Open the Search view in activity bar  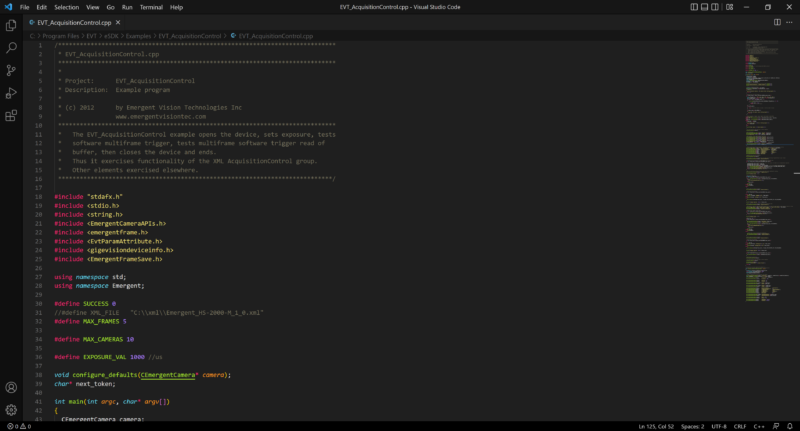11,47
